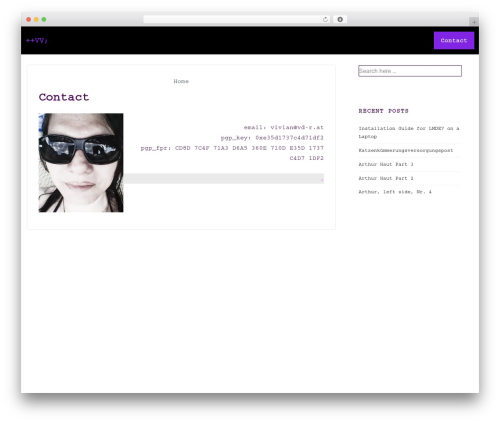Open the Arthur Haut Part 2 post
The image size is (500, 423).
pyautogui.click(x=386, y=178)
